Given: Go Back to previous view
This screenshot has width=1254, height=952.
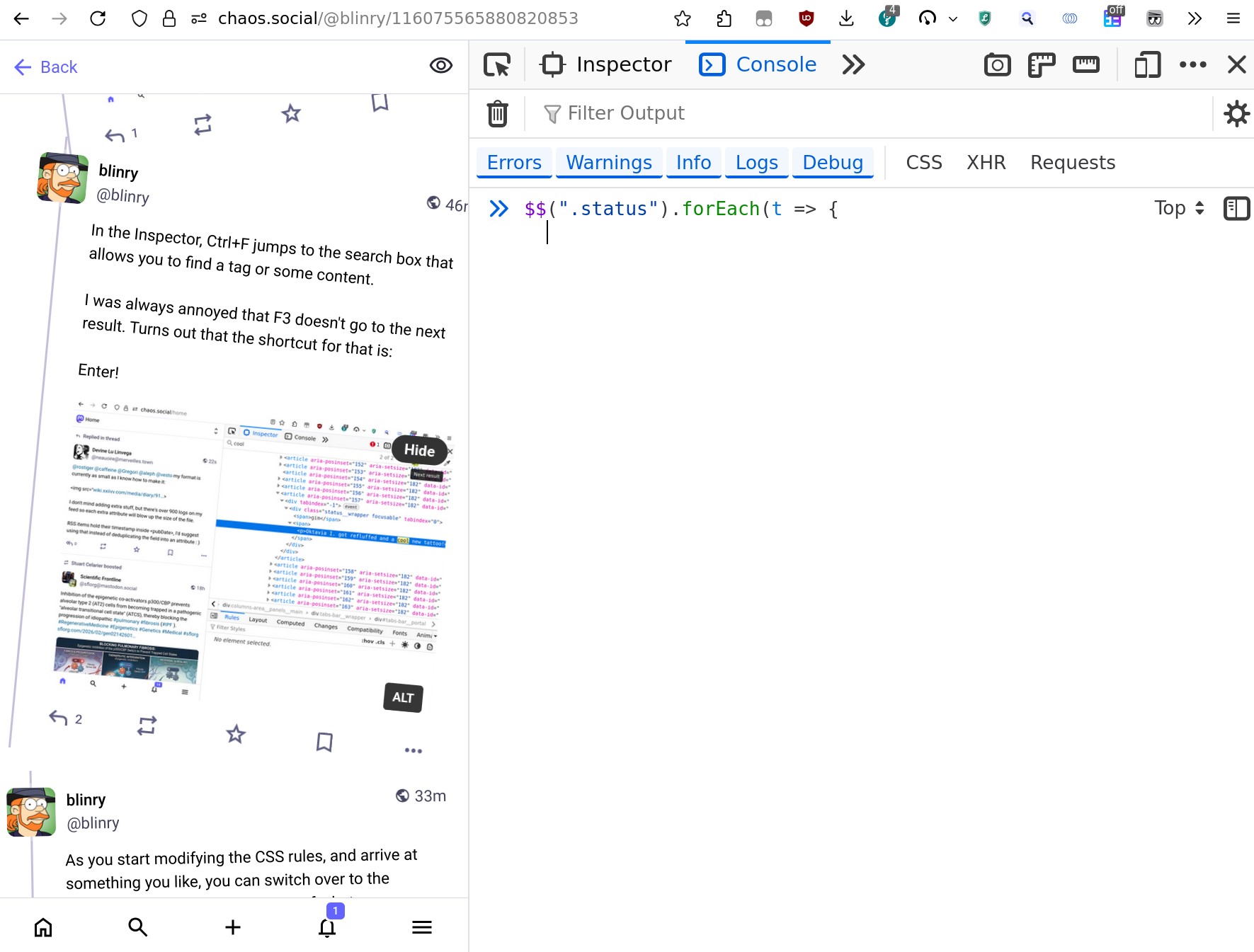Looking at the screenshot, I should pyautogui.click(x=46, y=67).
